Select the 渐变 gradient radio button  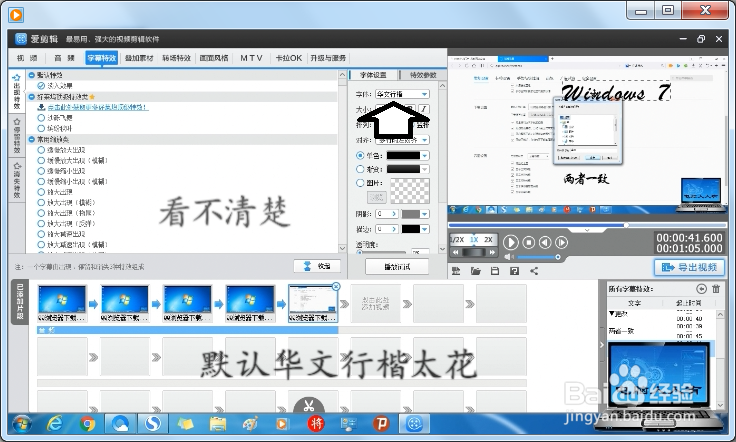360,169
